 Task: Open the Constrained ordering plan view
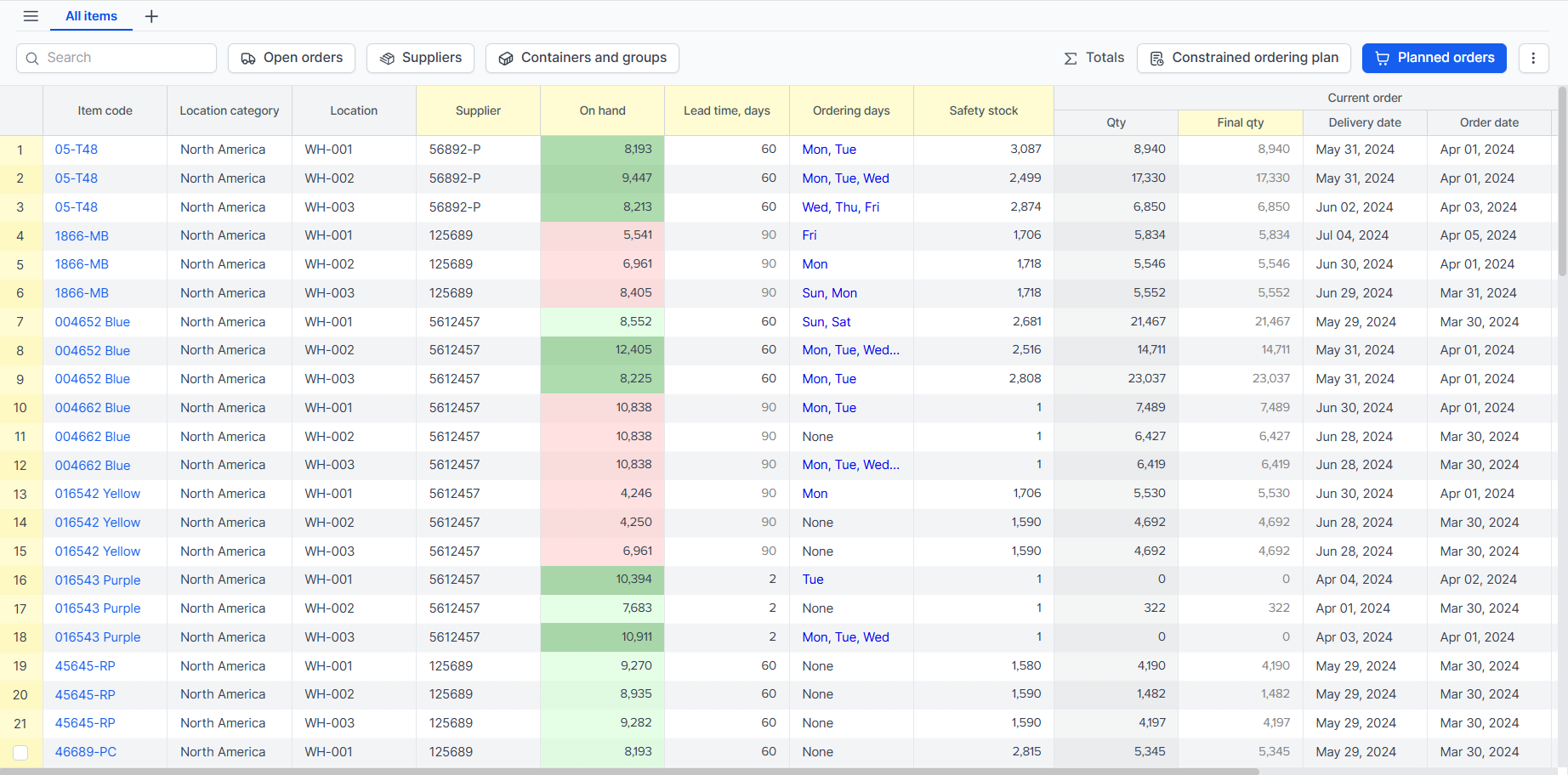tap(1243, 58)
